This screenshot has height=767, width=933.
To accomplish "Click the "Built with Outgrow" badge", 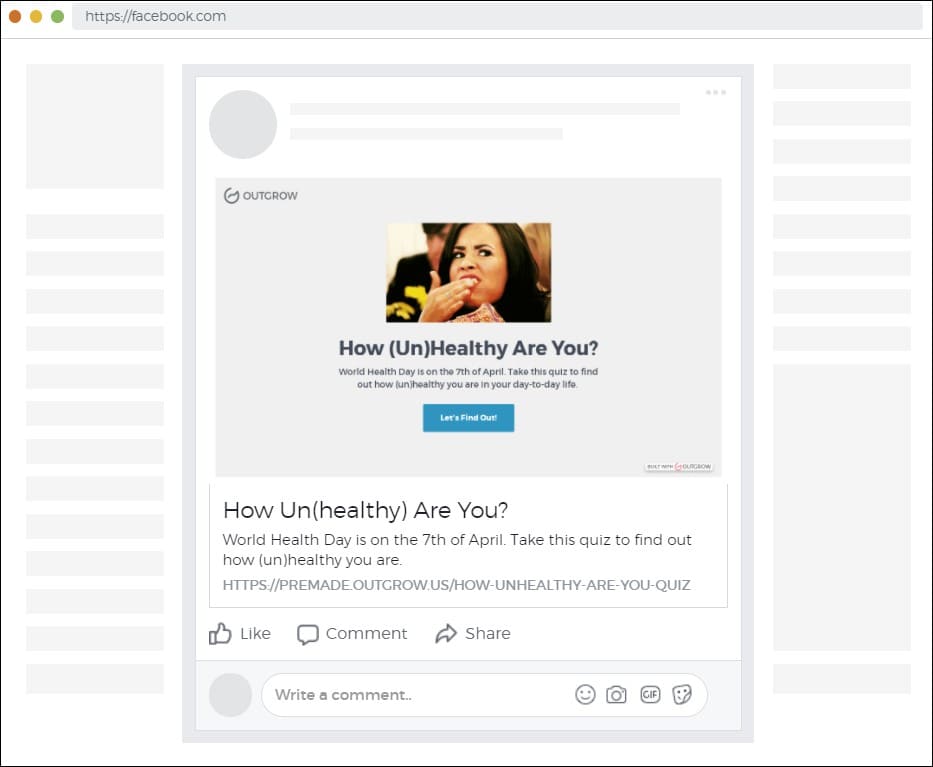I will (678, 466).
